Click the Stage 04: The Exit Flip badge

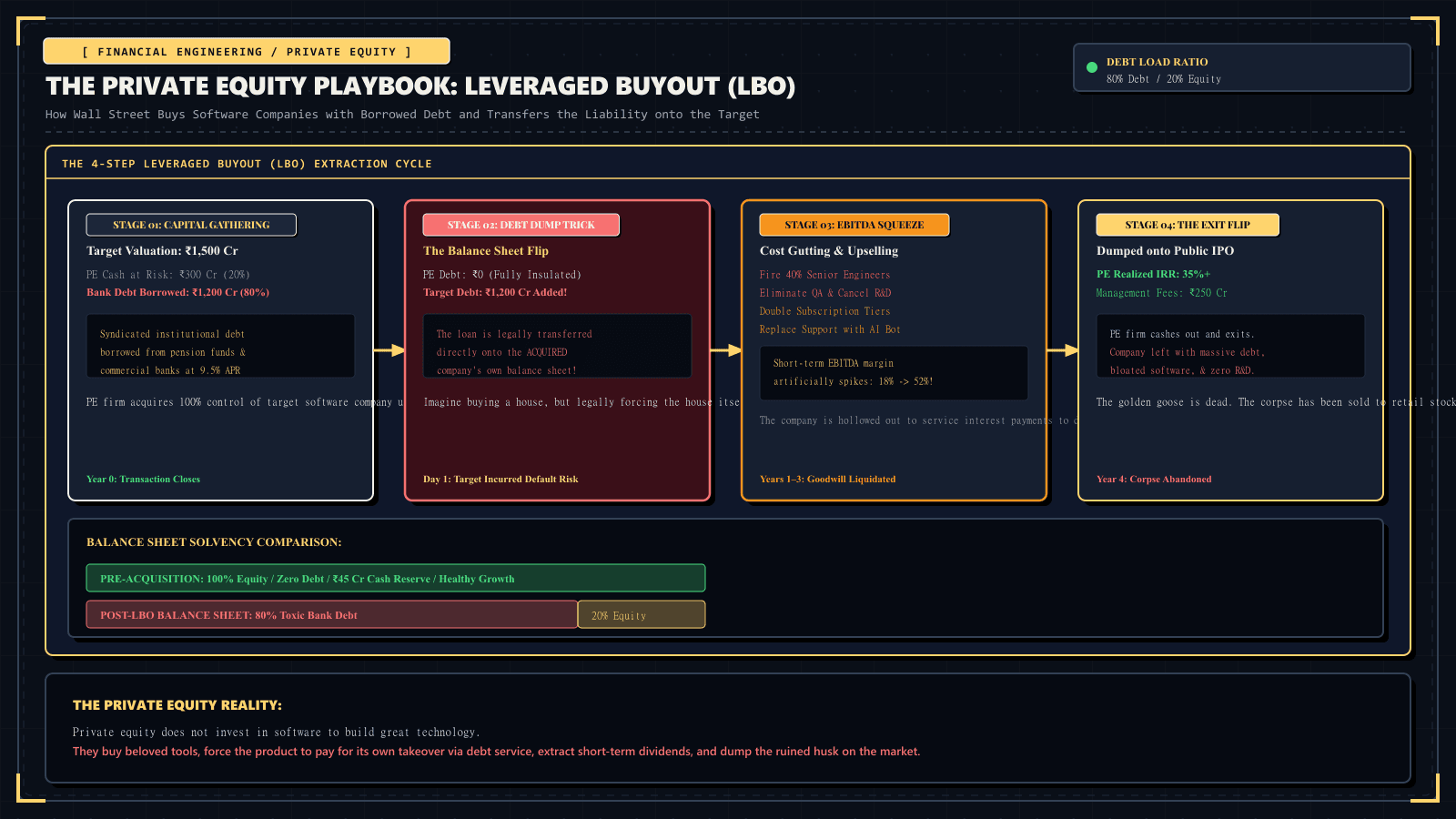(1188, 225)
